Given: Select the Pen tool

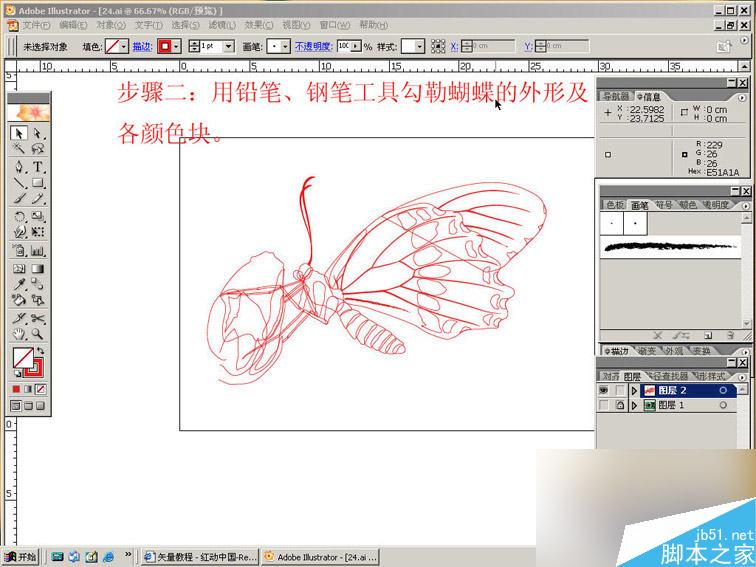Looking at the screenshot, I should click(x=19, y=167).
